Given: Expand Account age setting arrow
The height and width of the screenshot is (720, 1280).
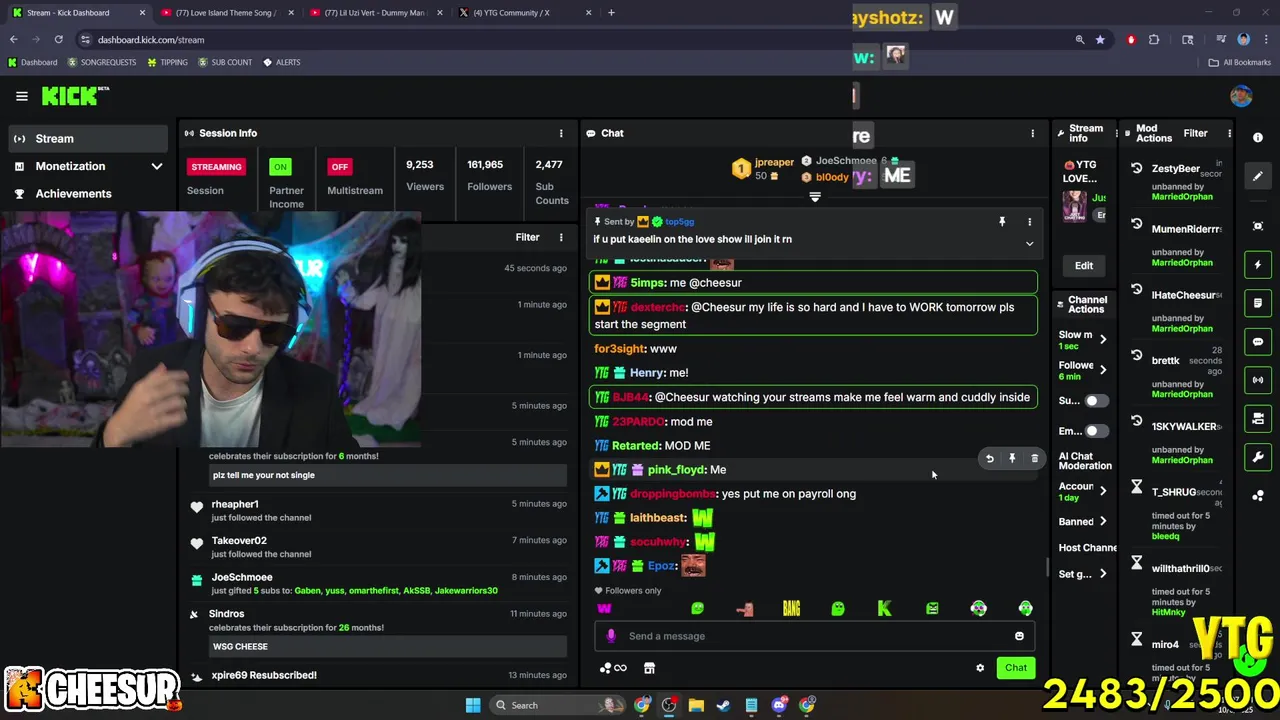Looking at the screenshot, I should [1102, 491].
